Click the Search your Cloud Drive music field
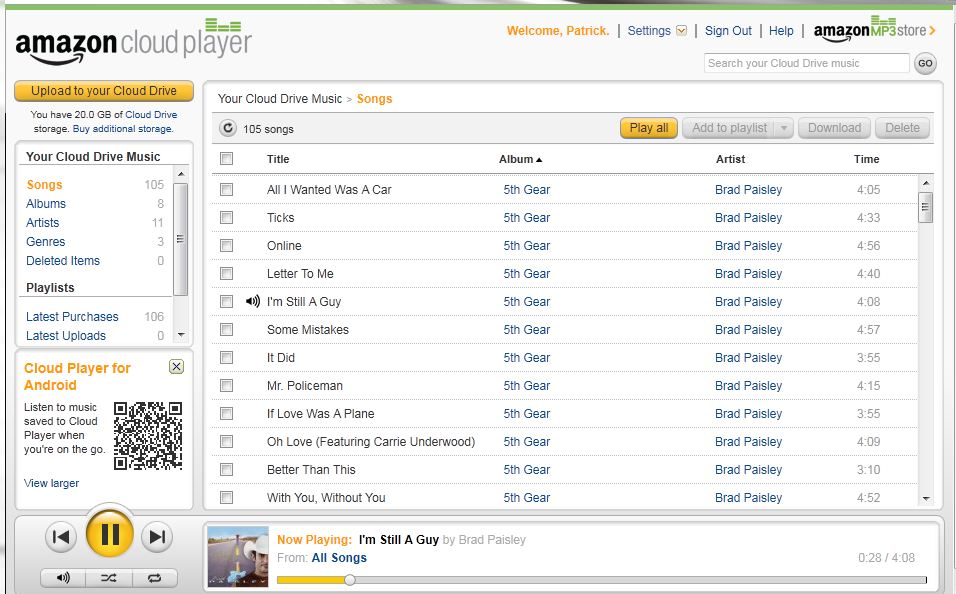This screenshot has width=956, height=594. (807, 63)
